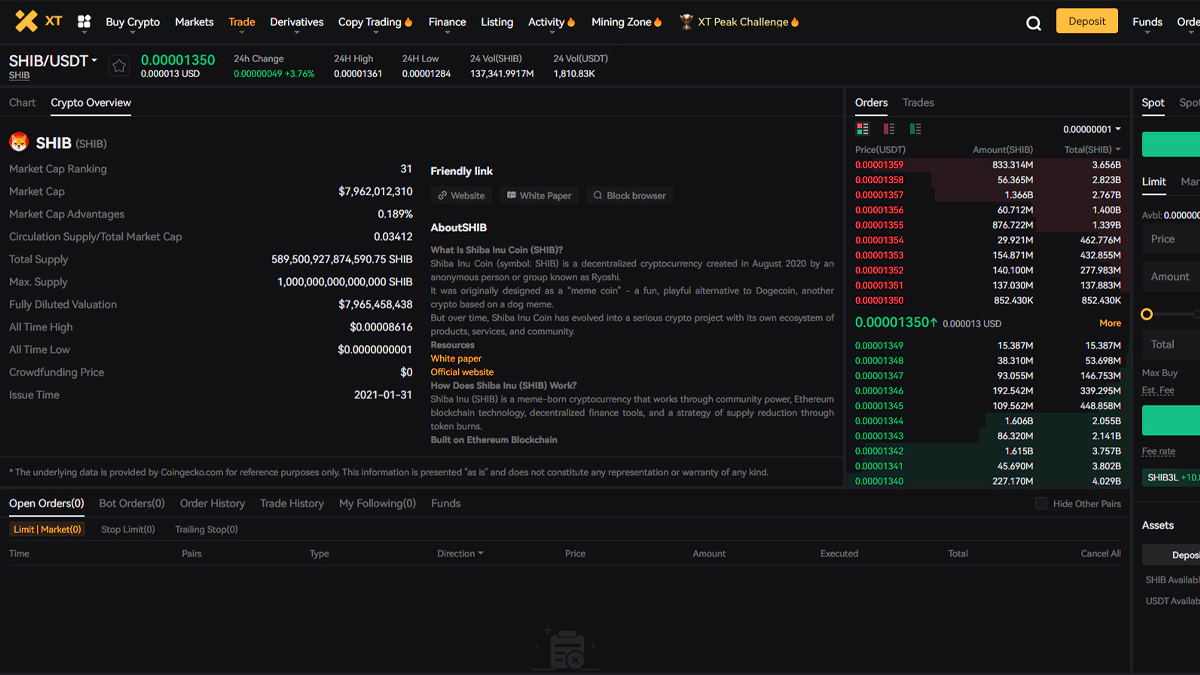1200x675 pixels.
Task: Click the search magnifier icon
Action: pyautogui.click(x=1033, y=22)
